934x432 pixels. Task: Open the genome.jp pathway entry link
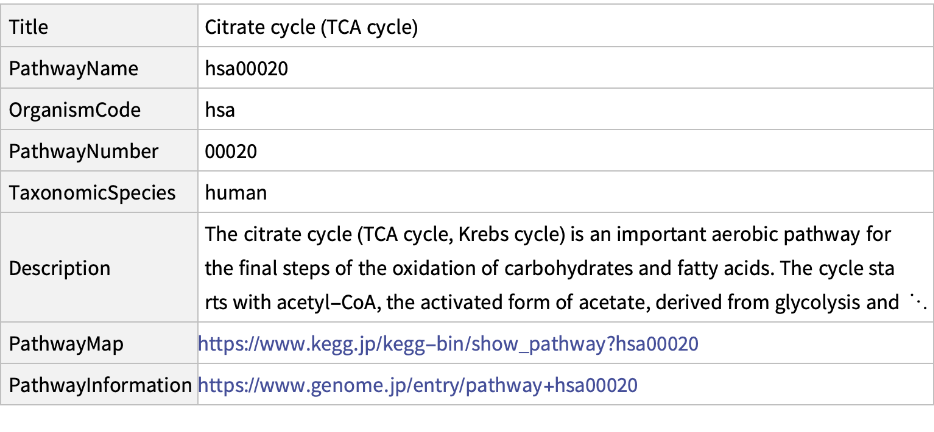click(417, 385)
